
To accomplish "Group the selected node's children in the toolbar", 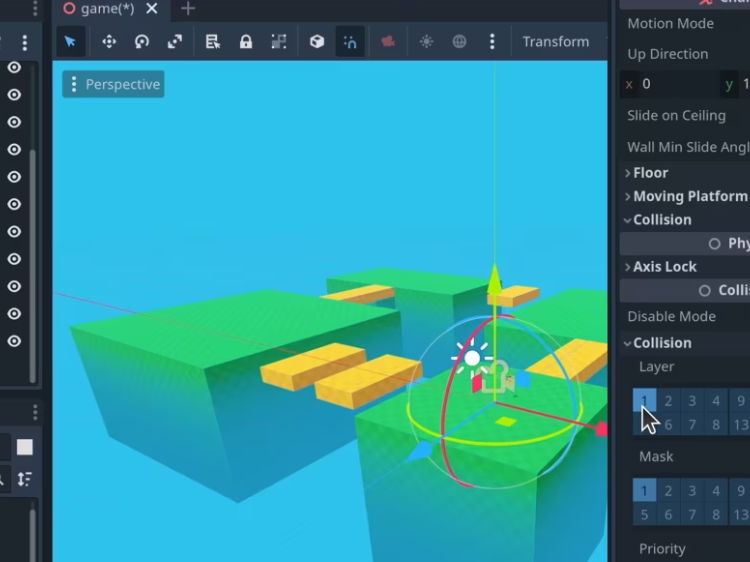I will tap(279, 42).
